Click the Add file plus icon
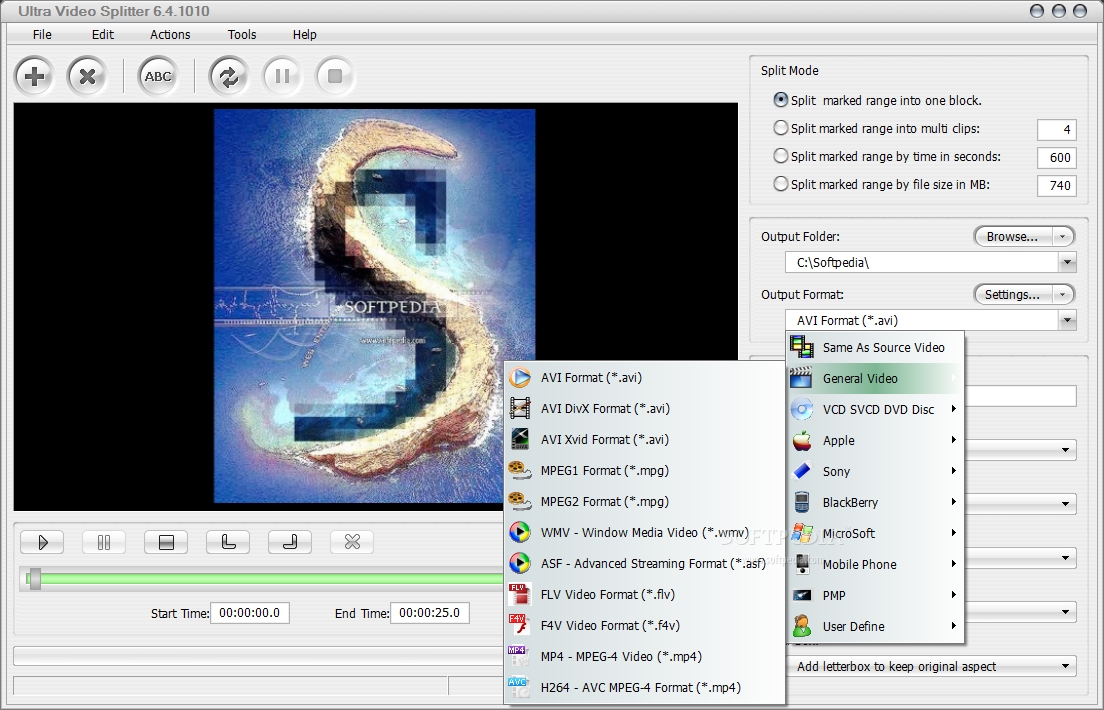Screen dimensions: 1104x710 tap(34, 76)
